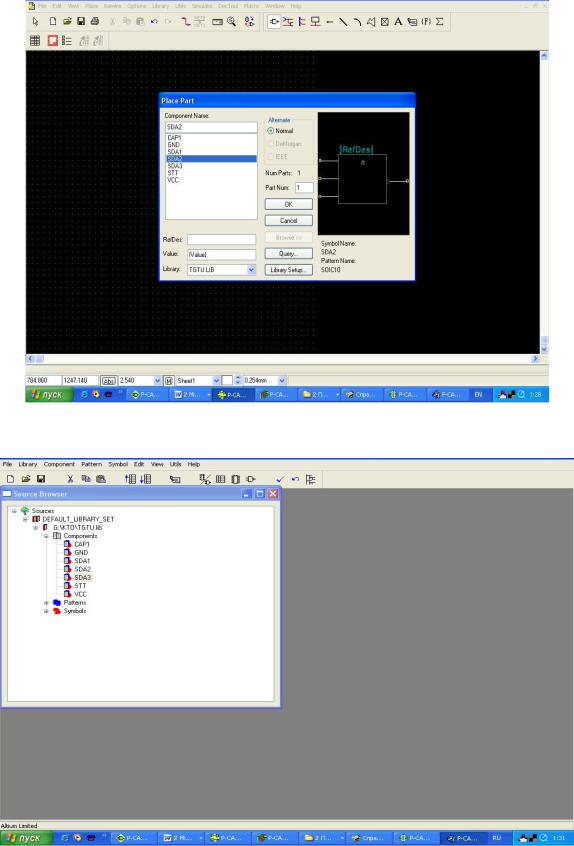Open the 0.254mm line width dropdown
574x846 pixels.
(282, 380)
